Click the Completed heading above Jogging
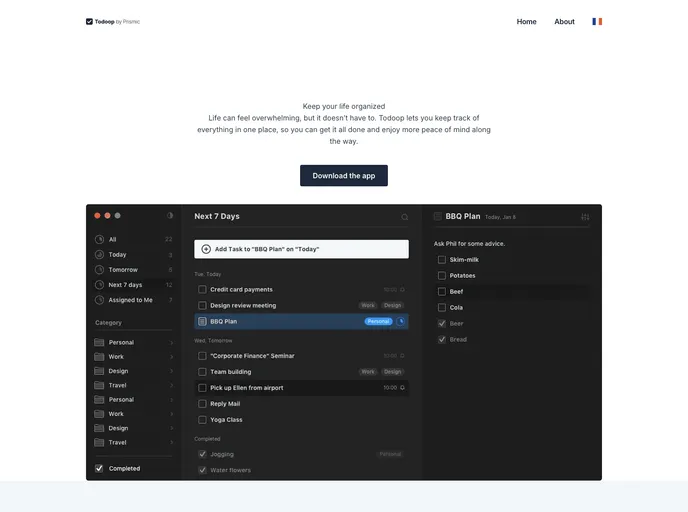Image resolution: width=688 pixels, height=512 pixels. coord(207,439)
